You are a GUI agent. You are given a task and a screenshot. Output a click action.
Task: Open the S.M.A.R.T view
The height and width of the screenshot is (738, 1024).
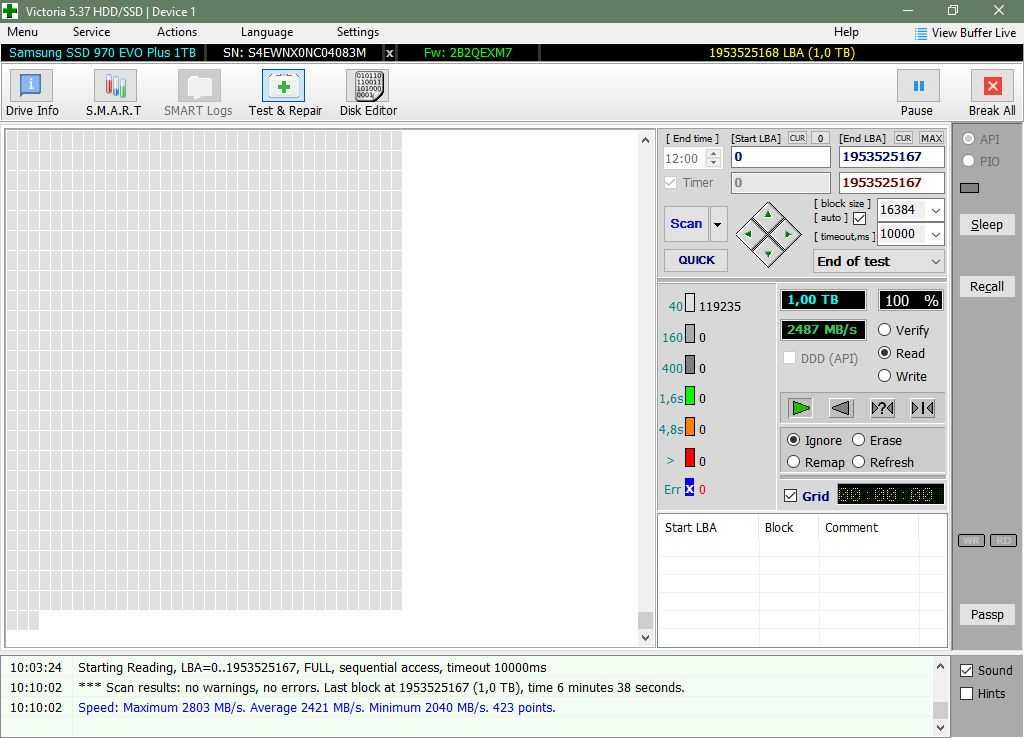114,93
